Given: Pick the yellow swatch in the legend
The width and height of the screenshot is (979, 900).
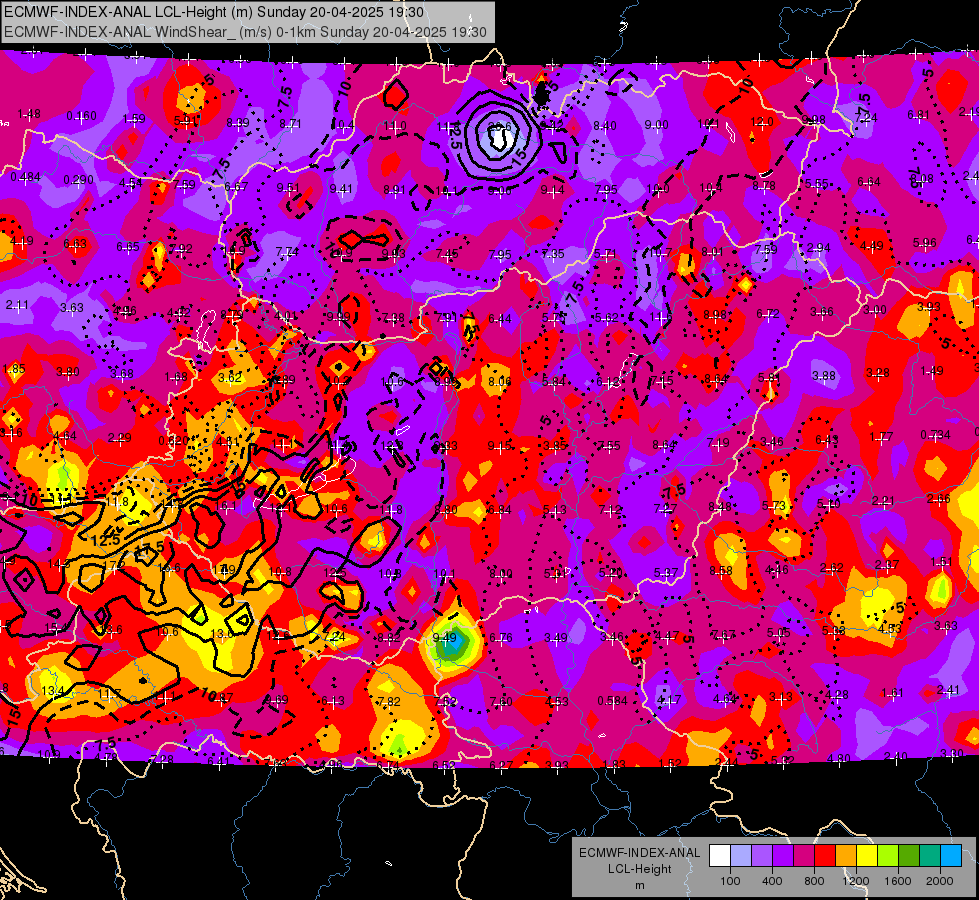Looking at the screenshot, I should click(x=867, y=856).
